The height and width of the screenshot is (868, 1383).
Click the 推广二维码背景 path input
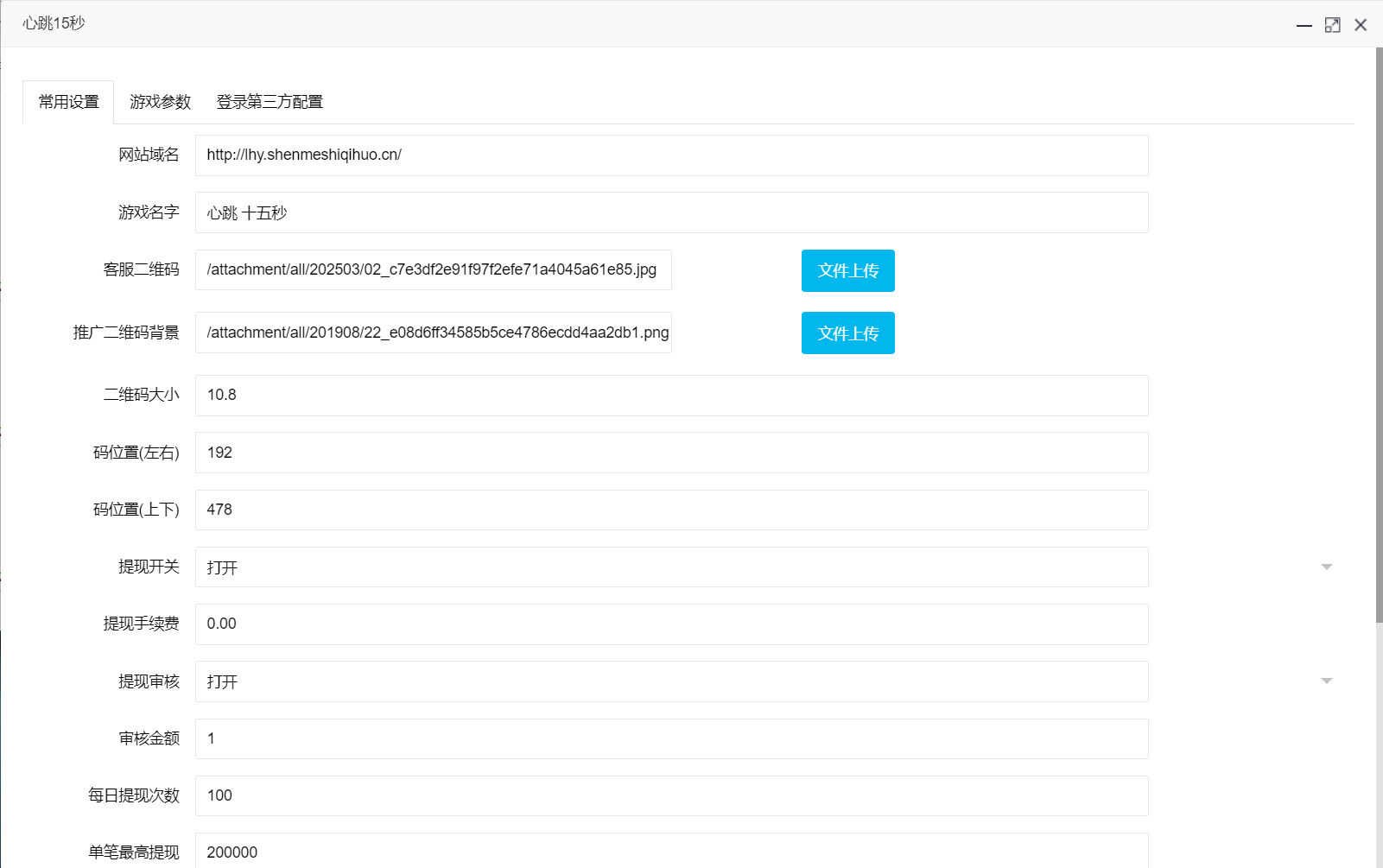click(x=433, y=333)
